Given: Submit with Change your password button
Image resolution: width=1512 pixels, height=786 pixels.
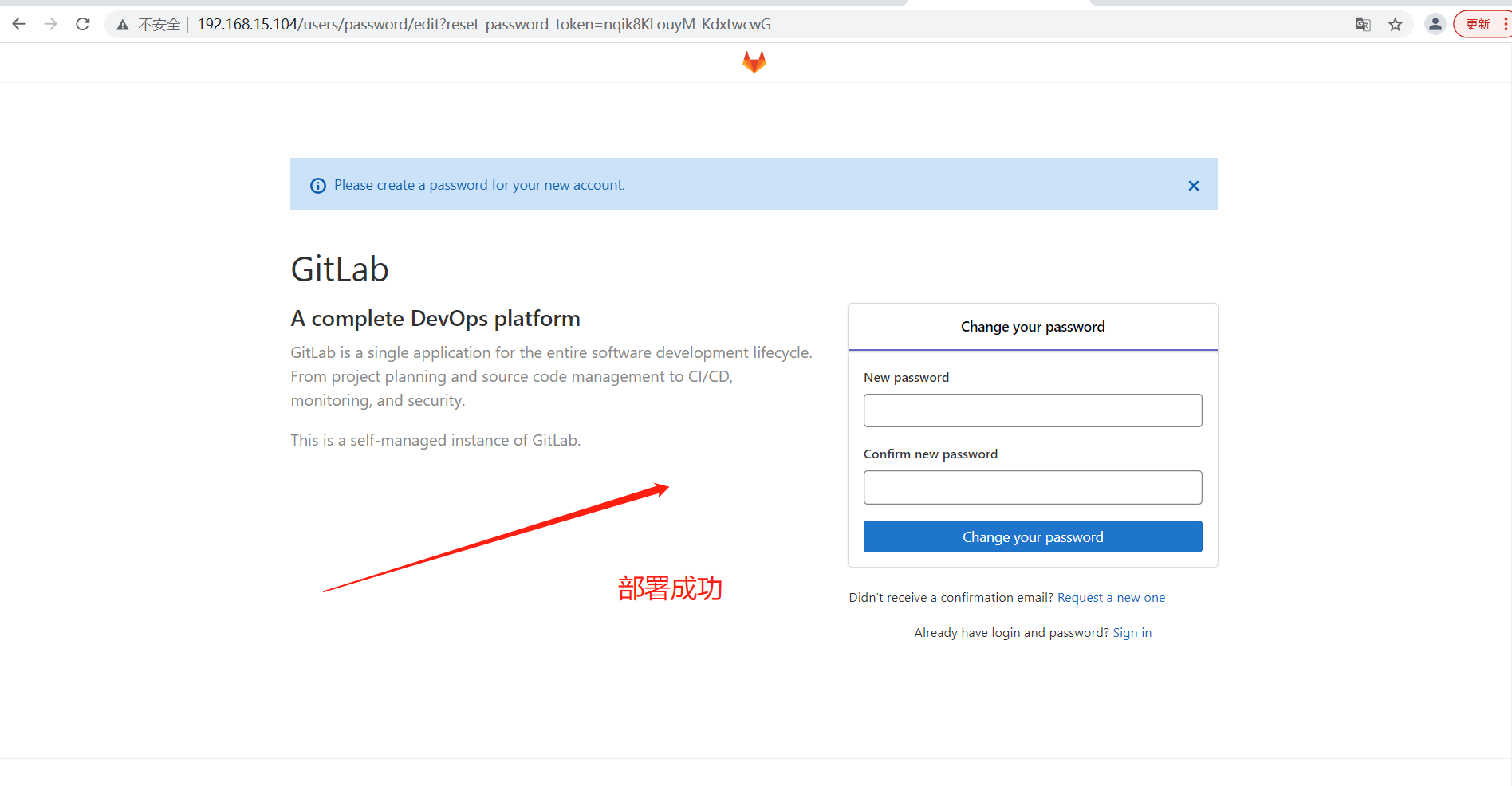Looking at the screenshot, I should (1033, 536).
